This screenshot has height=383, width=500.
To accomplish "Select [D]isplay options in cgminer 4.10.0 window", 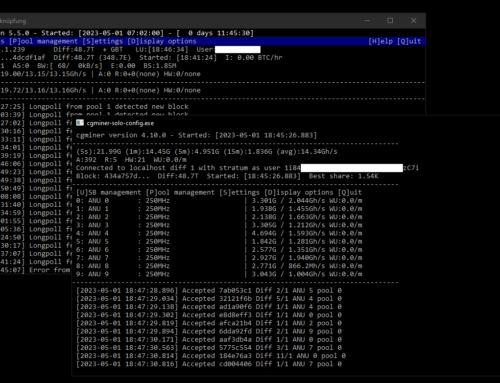I will click(299, 192).
